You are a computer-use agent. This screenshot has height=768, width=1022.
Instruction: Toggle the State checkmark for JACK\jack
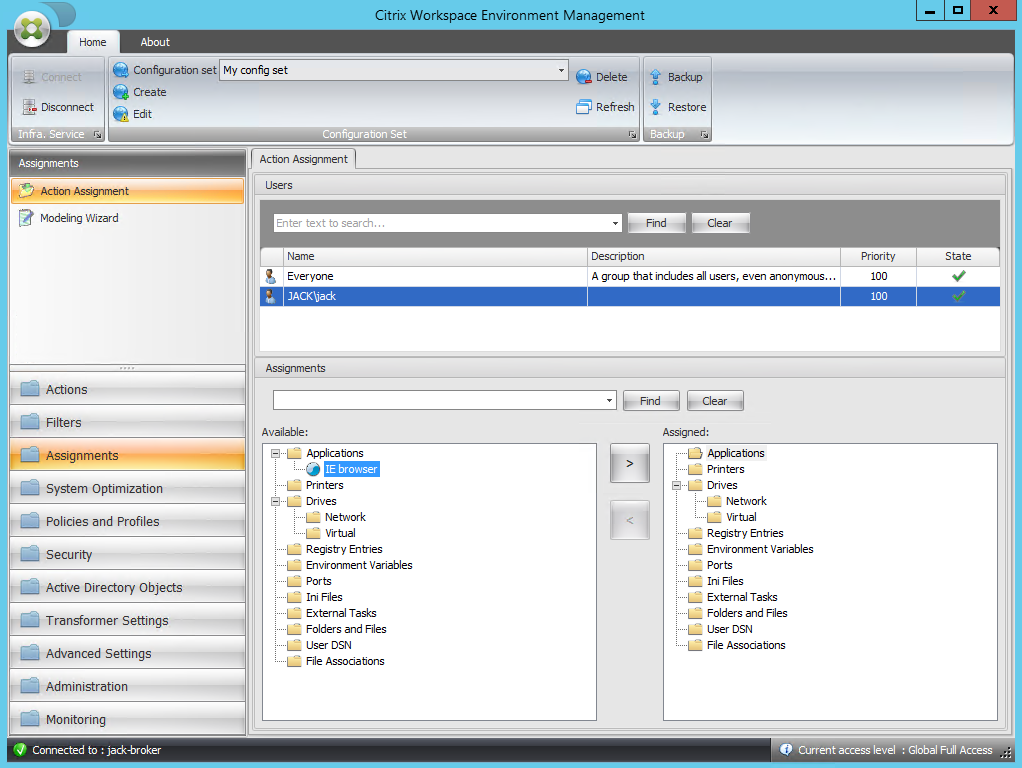tap(956, 295)
